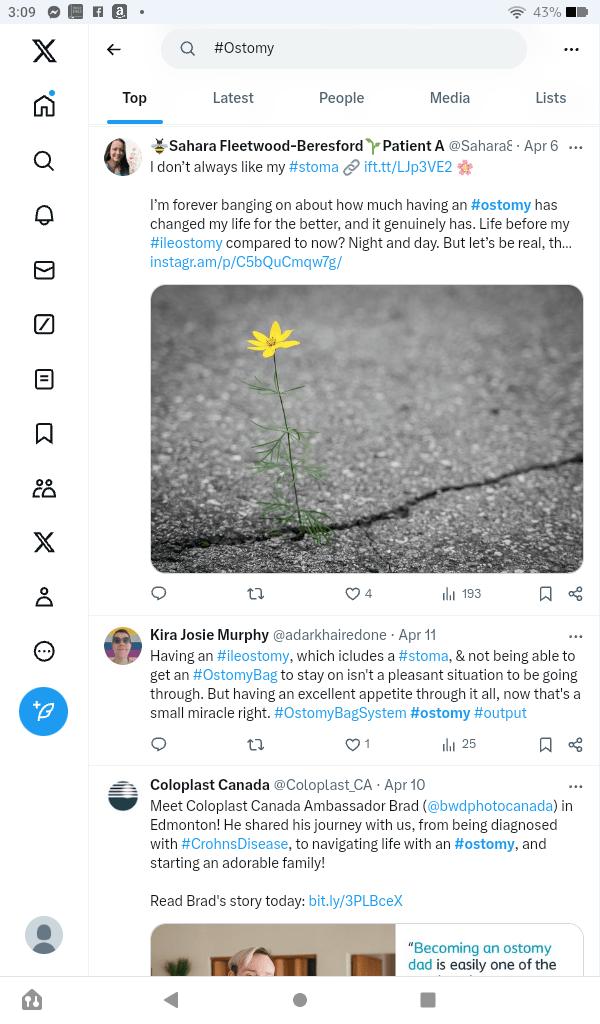Open Notifications bell in sidebar
This screenshot has width=600, height=1024.
tap(44, 215)
